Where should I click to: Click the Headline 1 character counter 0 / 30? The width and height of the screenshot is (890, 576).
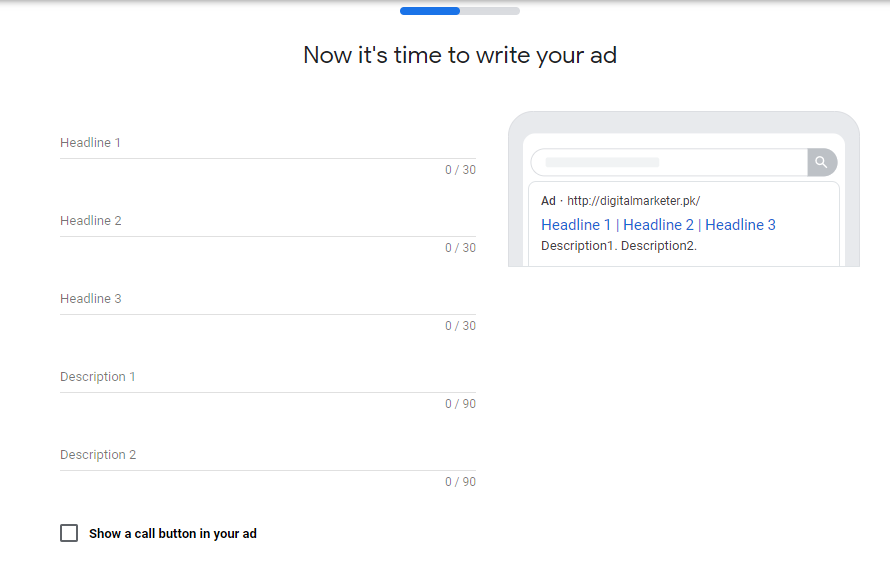tap(460, 170)
